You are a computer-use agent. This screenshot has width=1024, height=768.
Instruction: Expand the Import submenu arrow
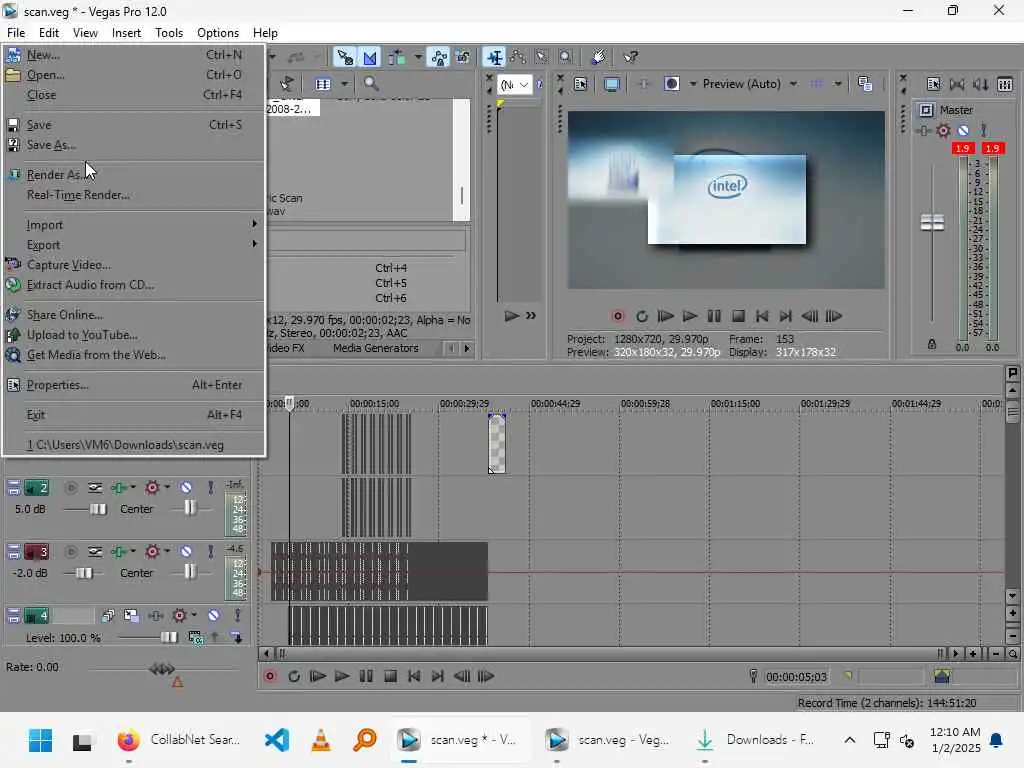[x=254, y=224]
